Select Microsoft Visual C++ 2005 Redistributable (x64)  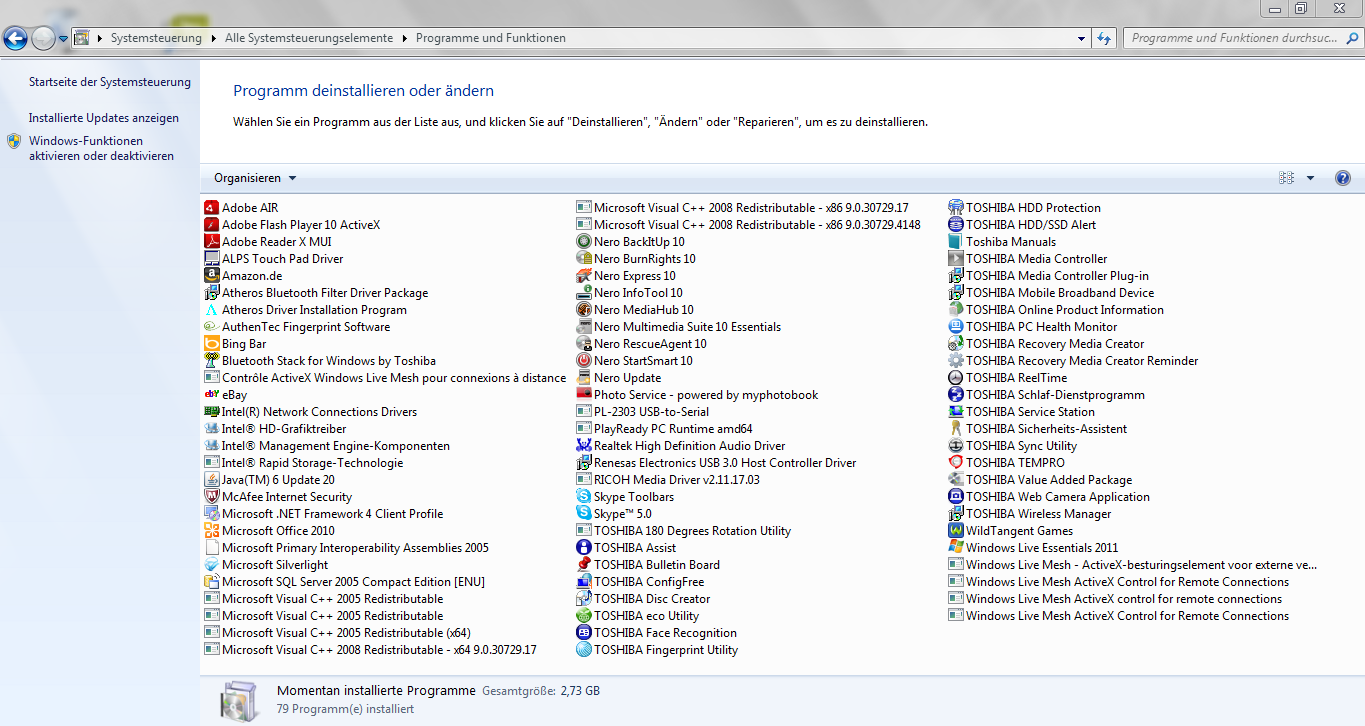pos(337,633)
